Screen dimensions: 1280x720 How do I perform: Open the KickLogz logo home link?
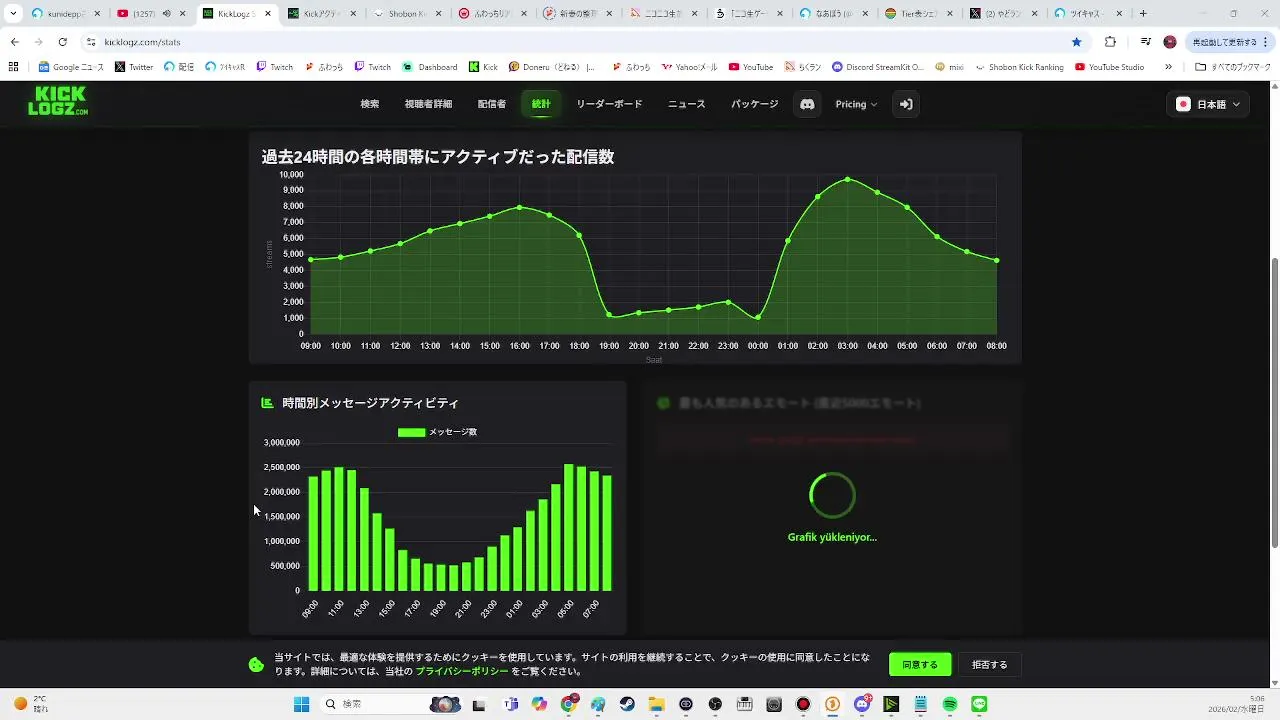58,101
